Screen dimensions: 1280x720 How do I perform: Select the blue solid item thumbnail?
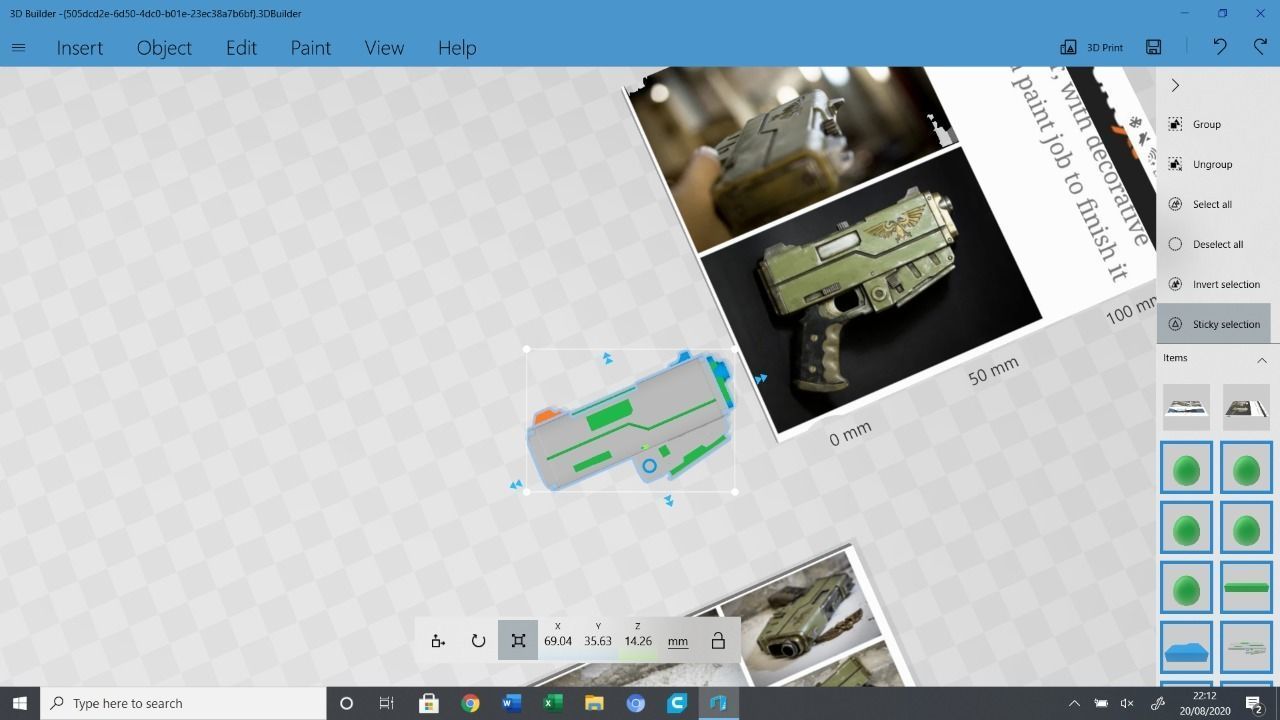[x=1187, y=647]
